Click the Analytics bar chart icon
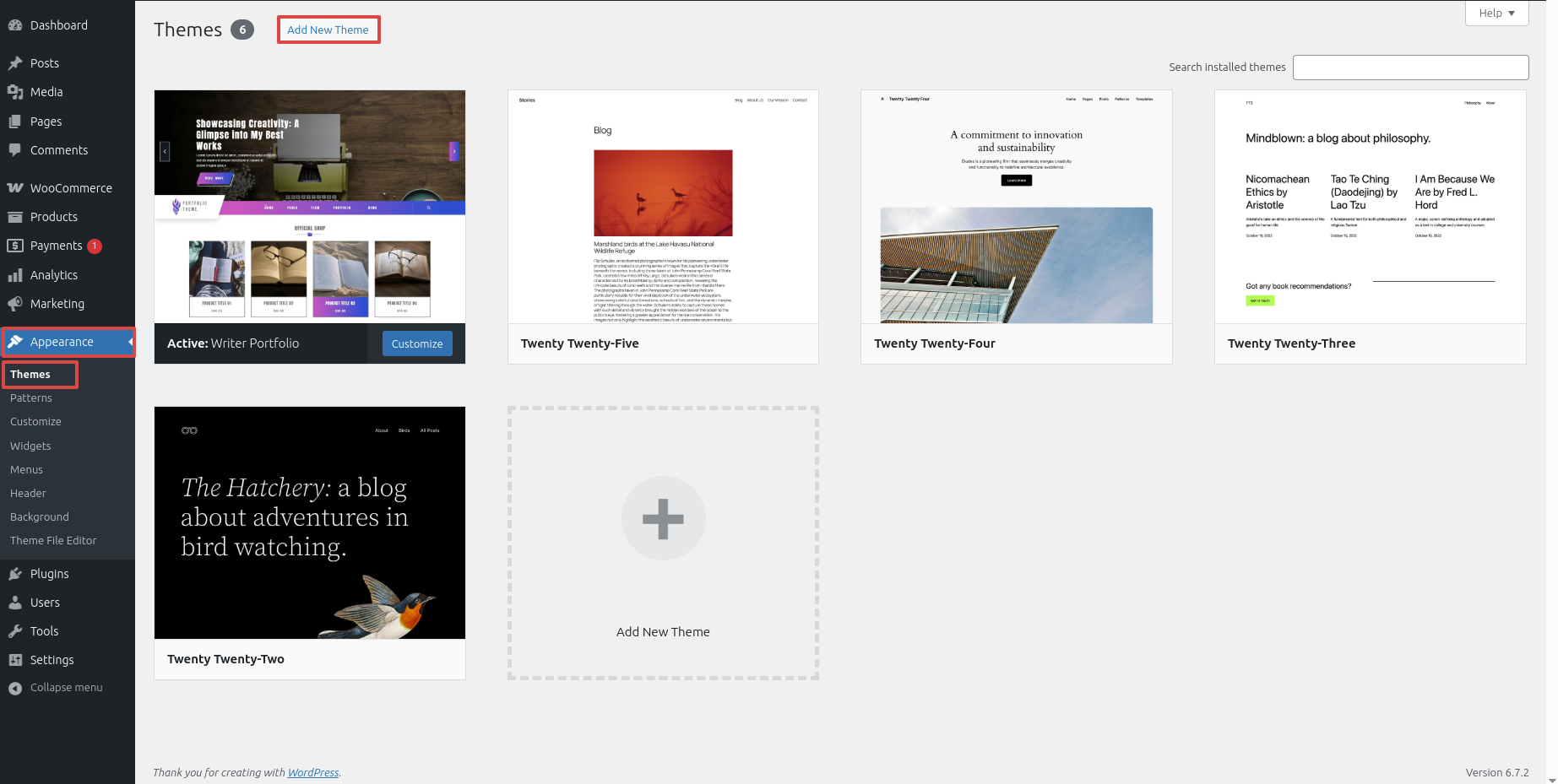The image size is (1558, 784). 15,275
